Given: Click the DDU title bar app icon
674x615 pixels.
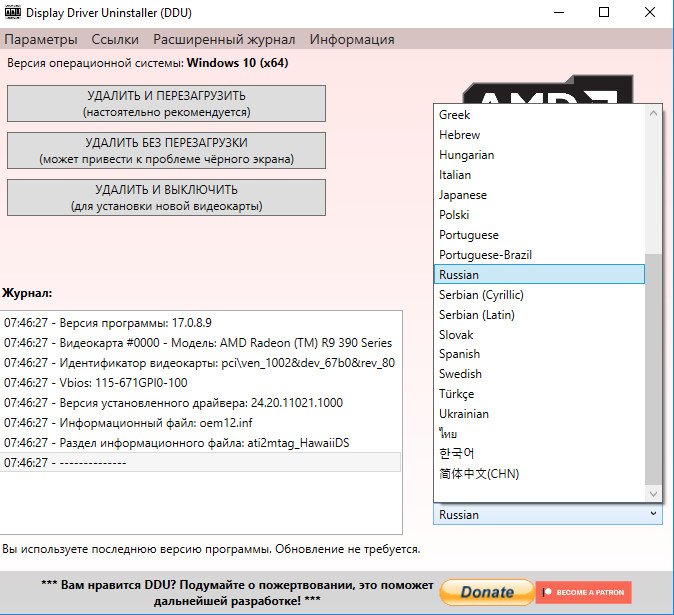Looking at the screenshot, I should click(12, 12).
